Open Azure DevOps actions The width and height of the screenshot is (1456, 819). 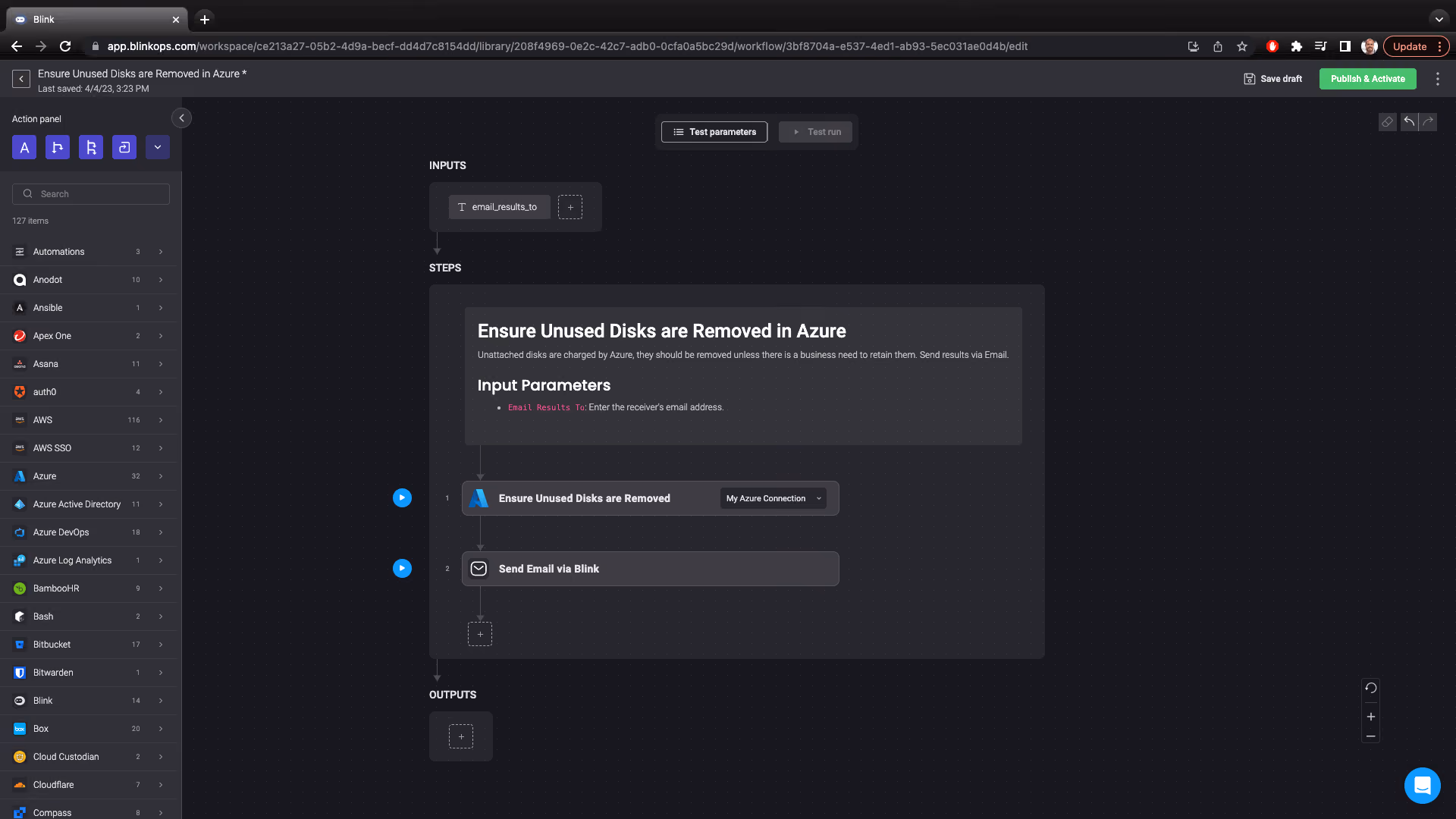[x=88, y=532]
